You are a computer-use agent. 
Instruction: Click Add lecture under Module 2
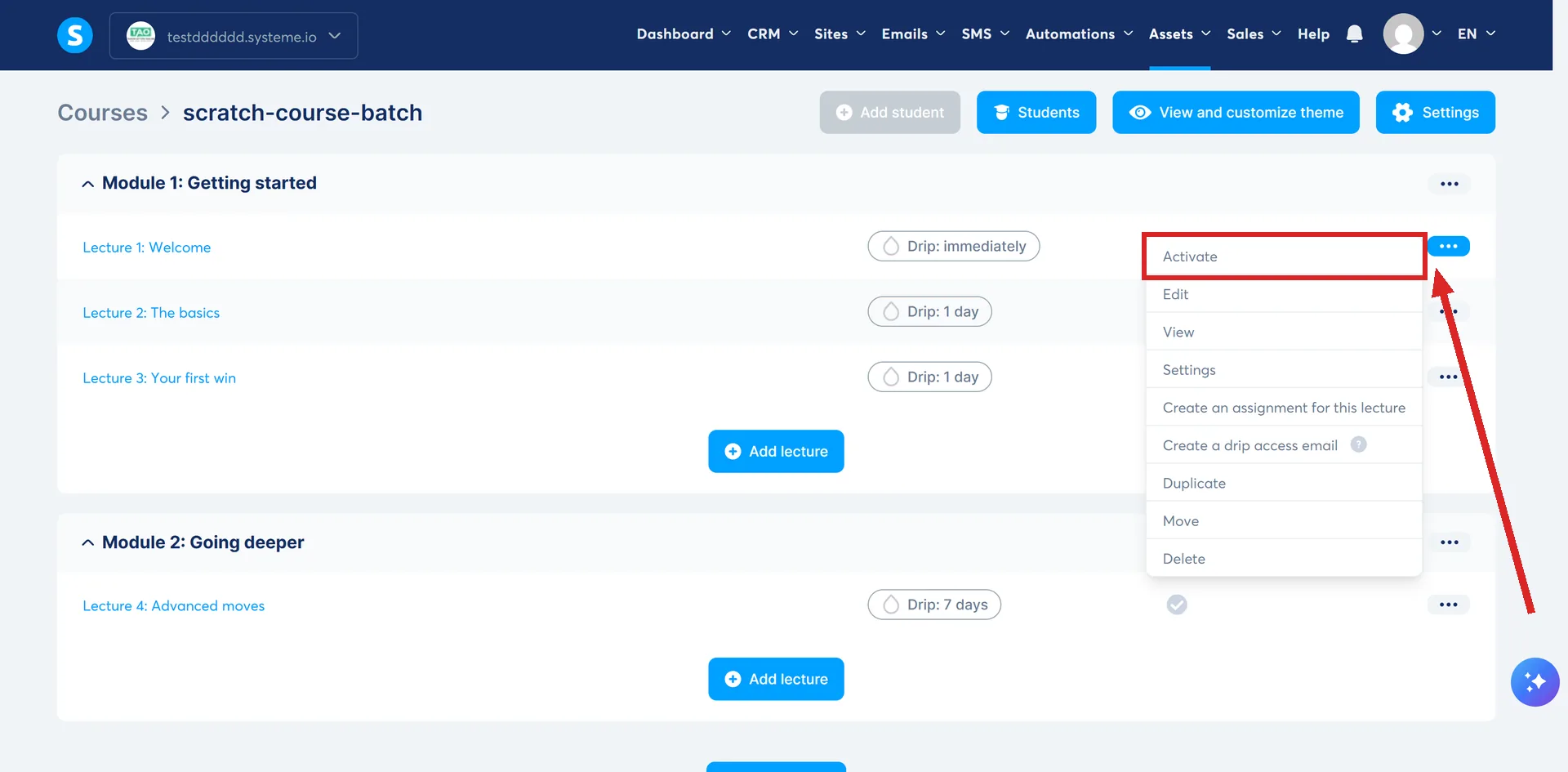tap(776, 679)
